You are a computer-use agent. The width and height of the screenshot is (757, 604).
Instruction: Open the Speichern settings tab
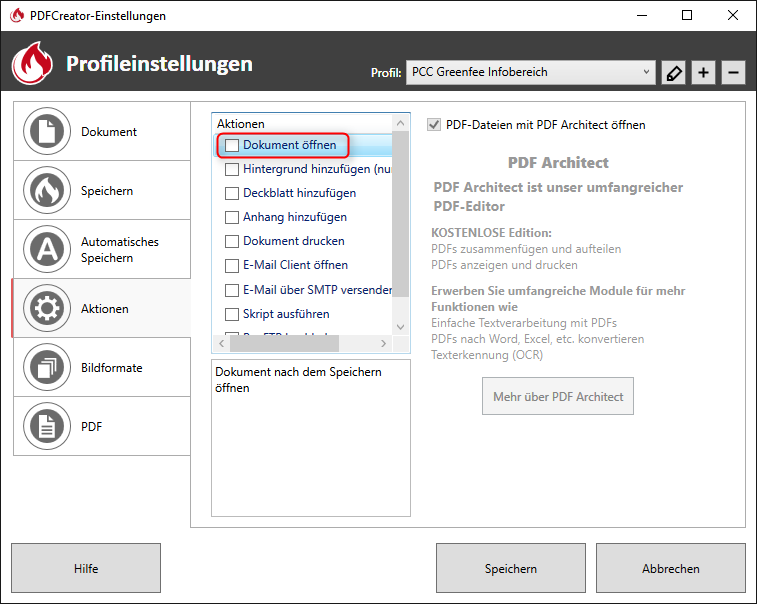click(102, 190)
